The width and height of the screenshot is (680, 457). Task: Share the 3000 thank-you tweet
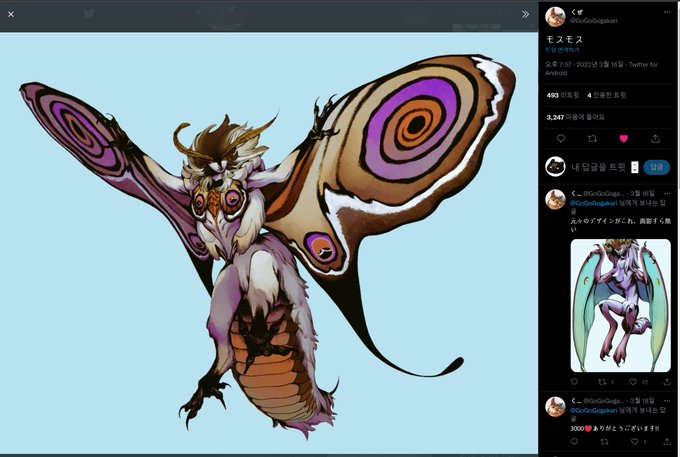tap(667, 441)
